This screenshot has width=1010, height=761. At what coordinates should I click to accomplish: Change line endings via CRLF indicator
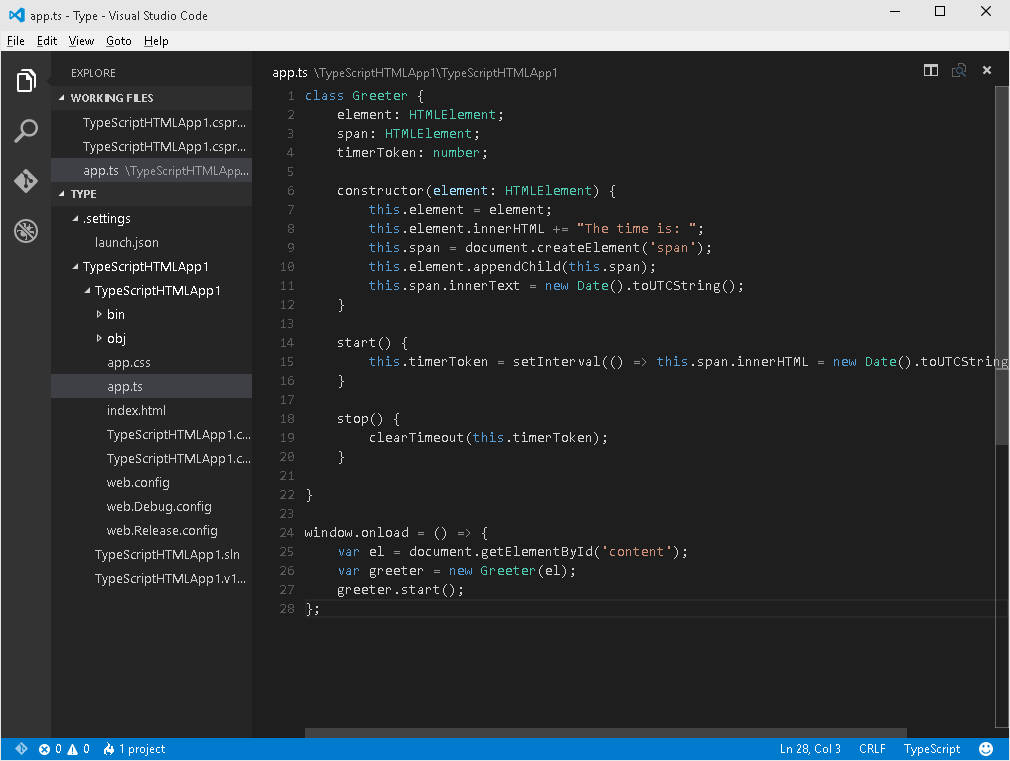coord(872,749)
